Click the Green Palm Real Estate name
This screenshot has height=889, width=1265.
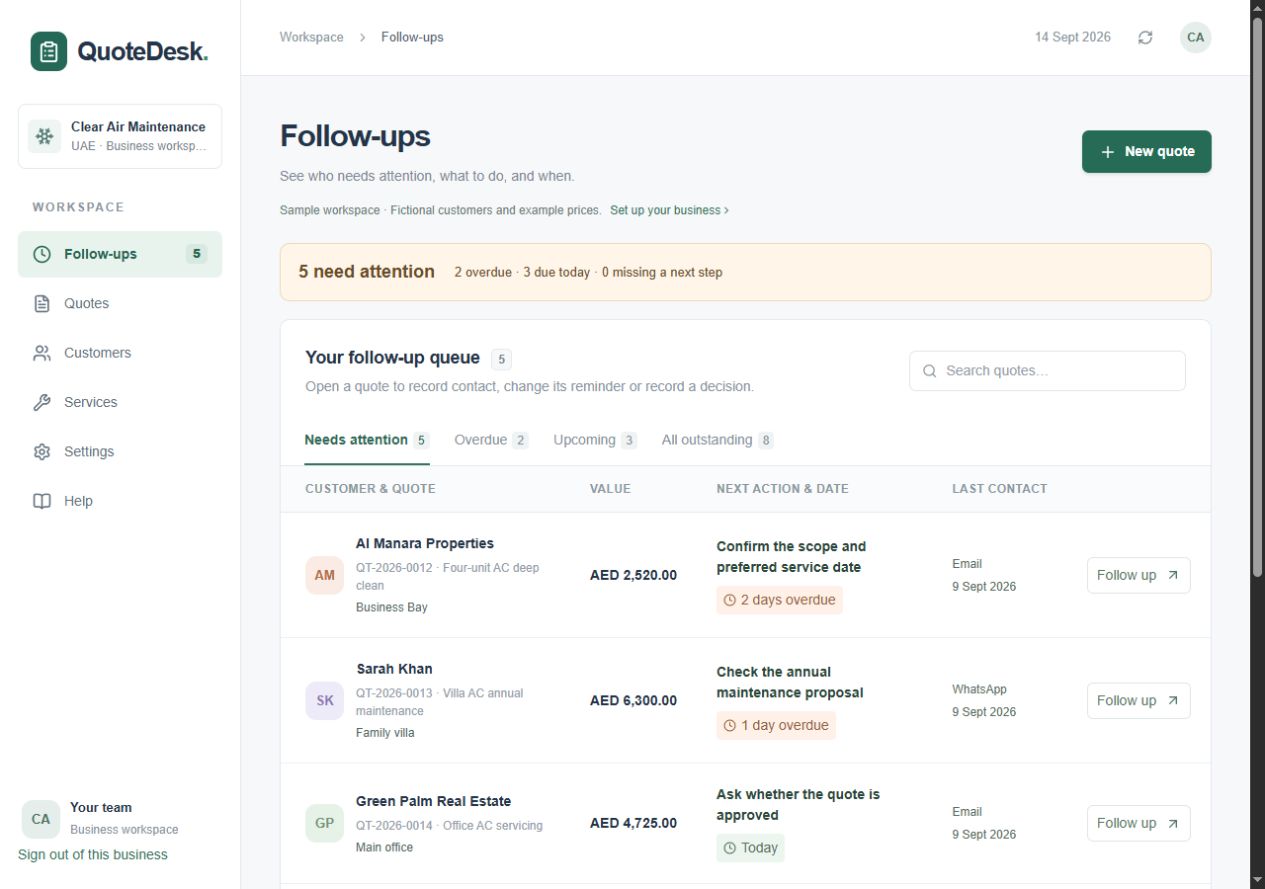tap(433, 801)
